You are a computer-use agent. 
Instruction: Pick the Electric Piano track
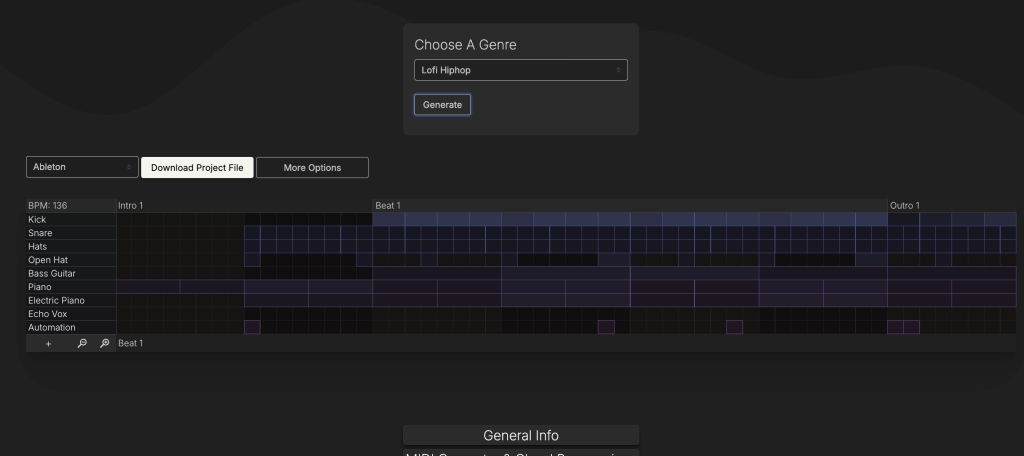pyautogui.click(x=56, y=300)
